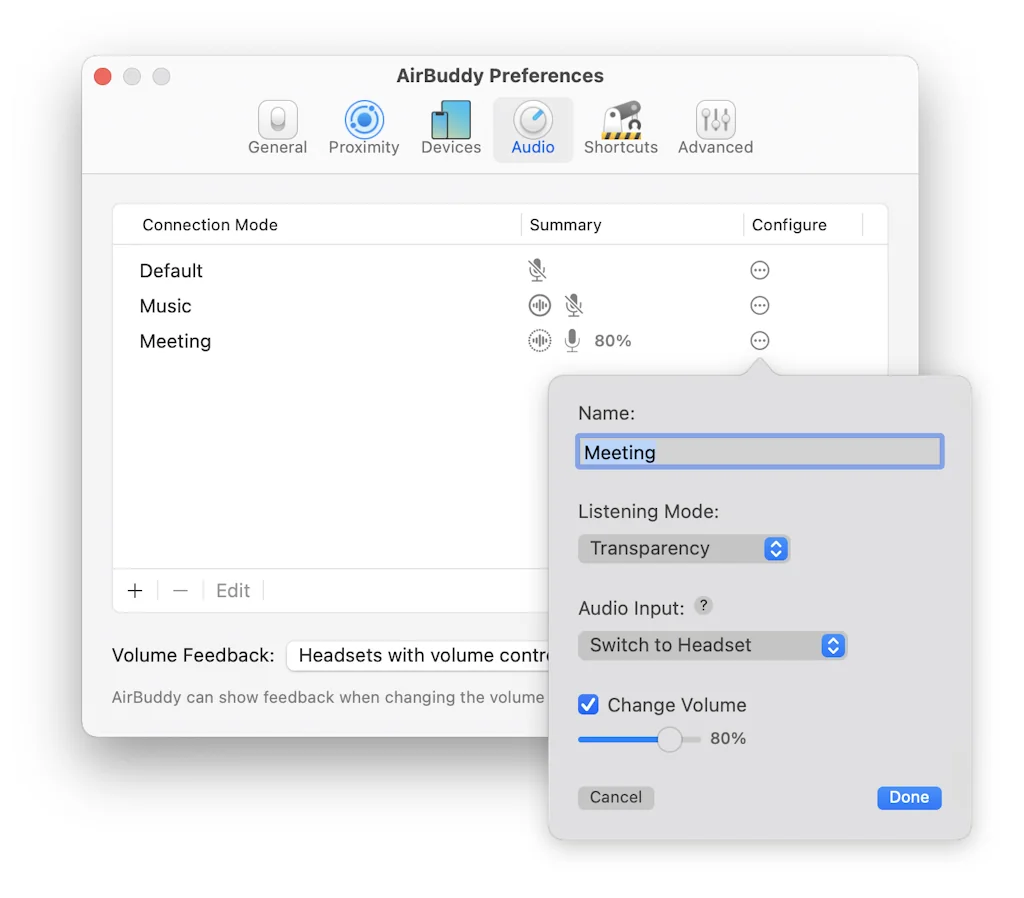Cancel the Meeting configuration popover
This screenshot has height=898, width=1024.
(616, 797)
